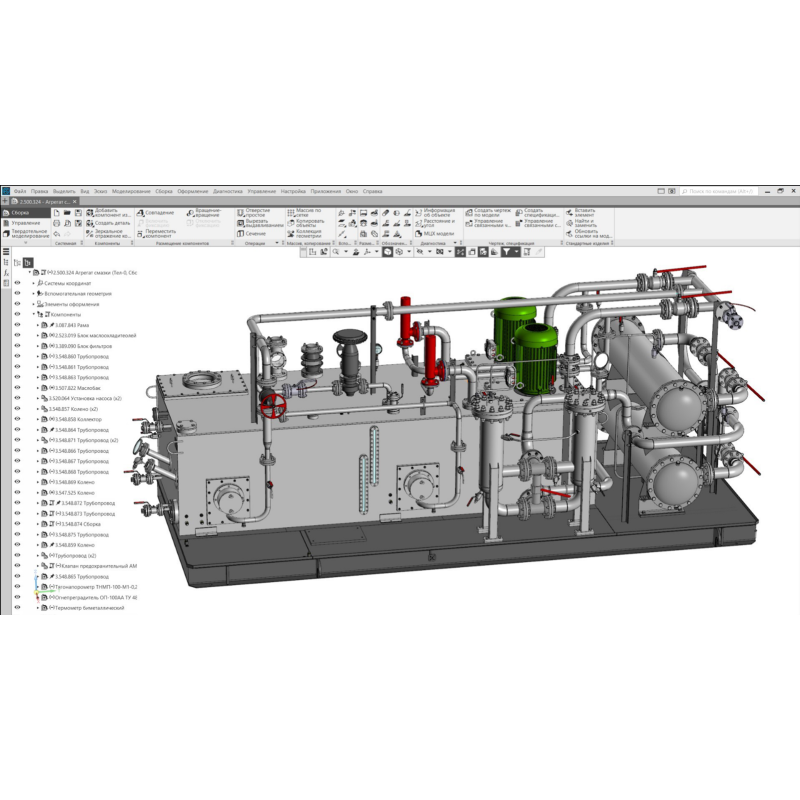The width and height of the screenshot is (800, 800).
Task: Toggle eye icon for '3.548.858 Коллектор'
Action: 17,419
